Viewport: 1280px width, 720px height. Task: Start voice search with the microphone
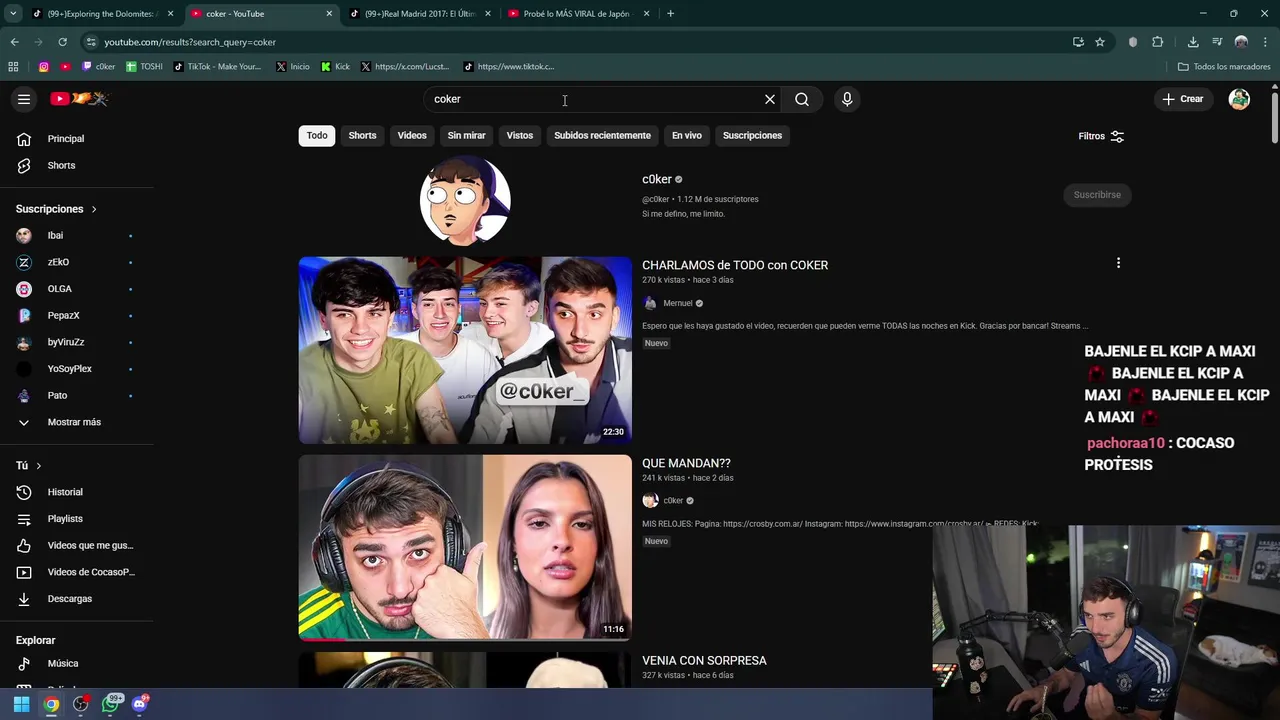click(847, 99)
